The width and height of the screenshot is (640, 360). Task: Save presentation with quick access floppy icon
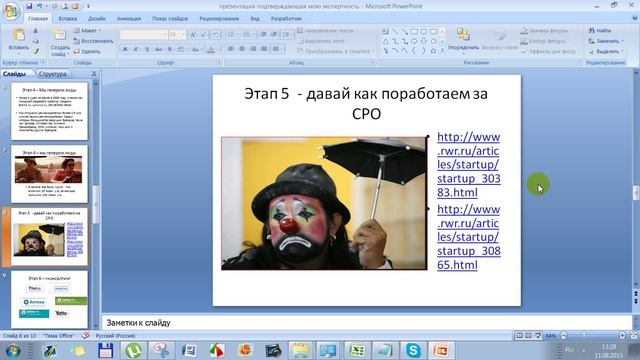point(29,6)
